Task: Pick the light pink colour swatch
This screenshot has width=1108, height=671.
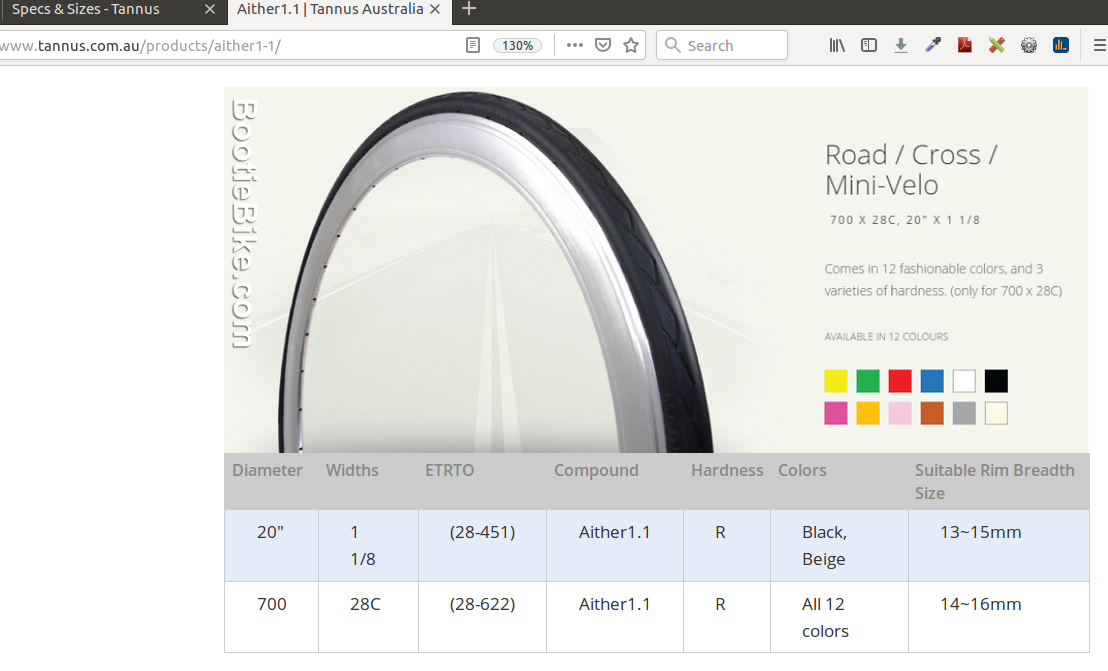Action: pyautogui.click(x=900, y=413)
